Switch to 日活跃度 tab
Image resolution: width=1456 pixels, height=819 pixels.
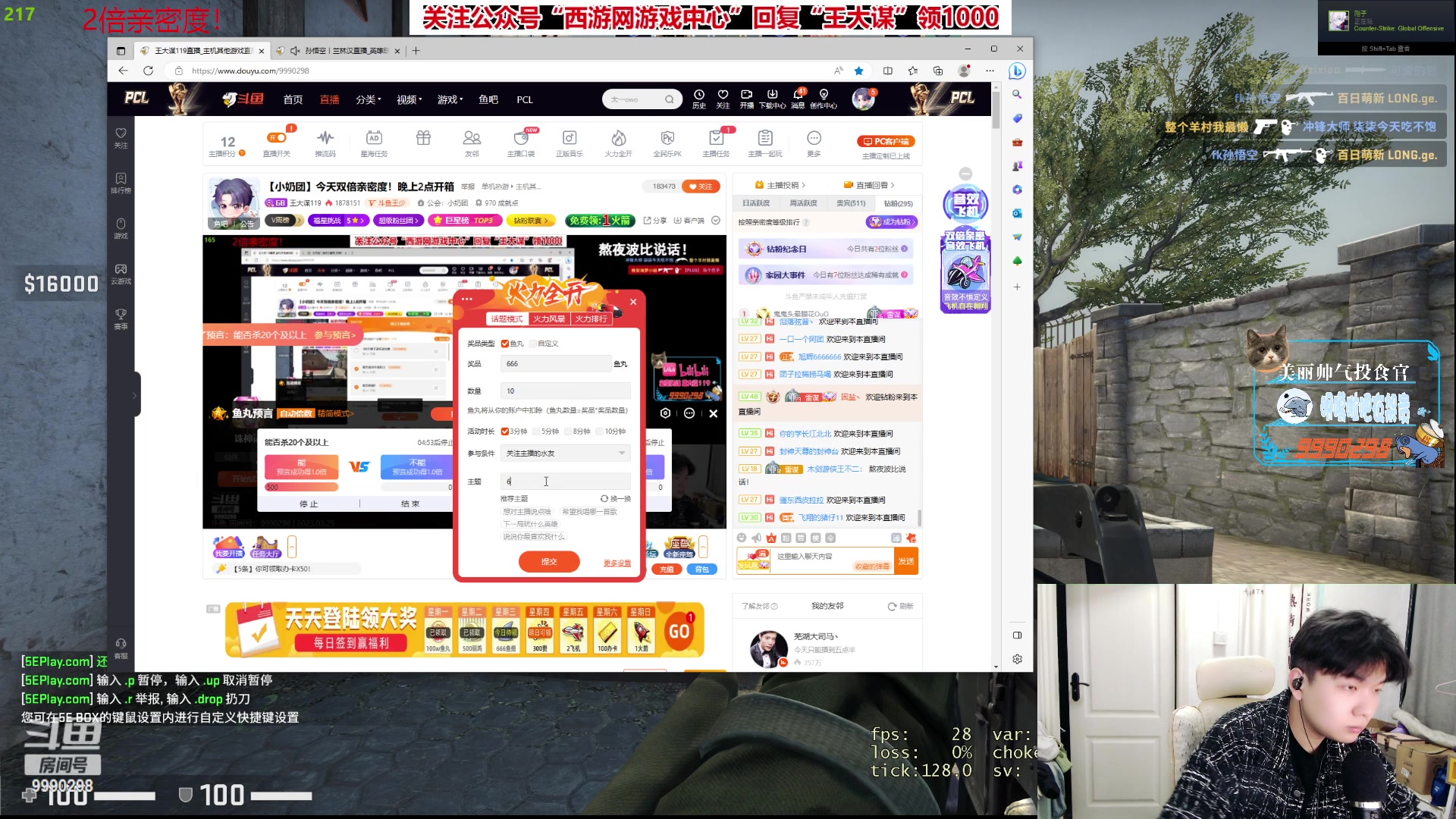[x=756, y=203]
